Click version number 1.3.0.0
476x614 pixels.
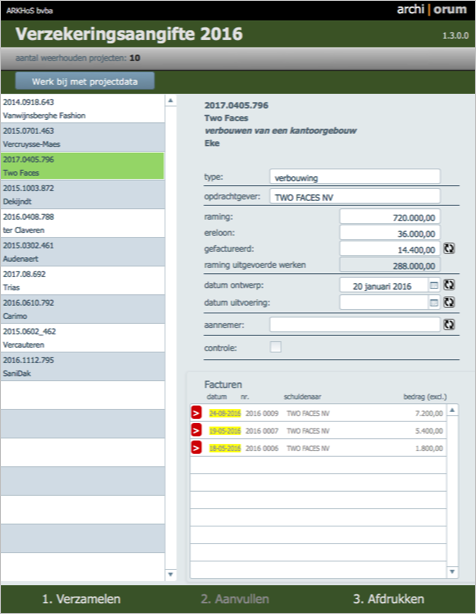[x=455, y=36]
